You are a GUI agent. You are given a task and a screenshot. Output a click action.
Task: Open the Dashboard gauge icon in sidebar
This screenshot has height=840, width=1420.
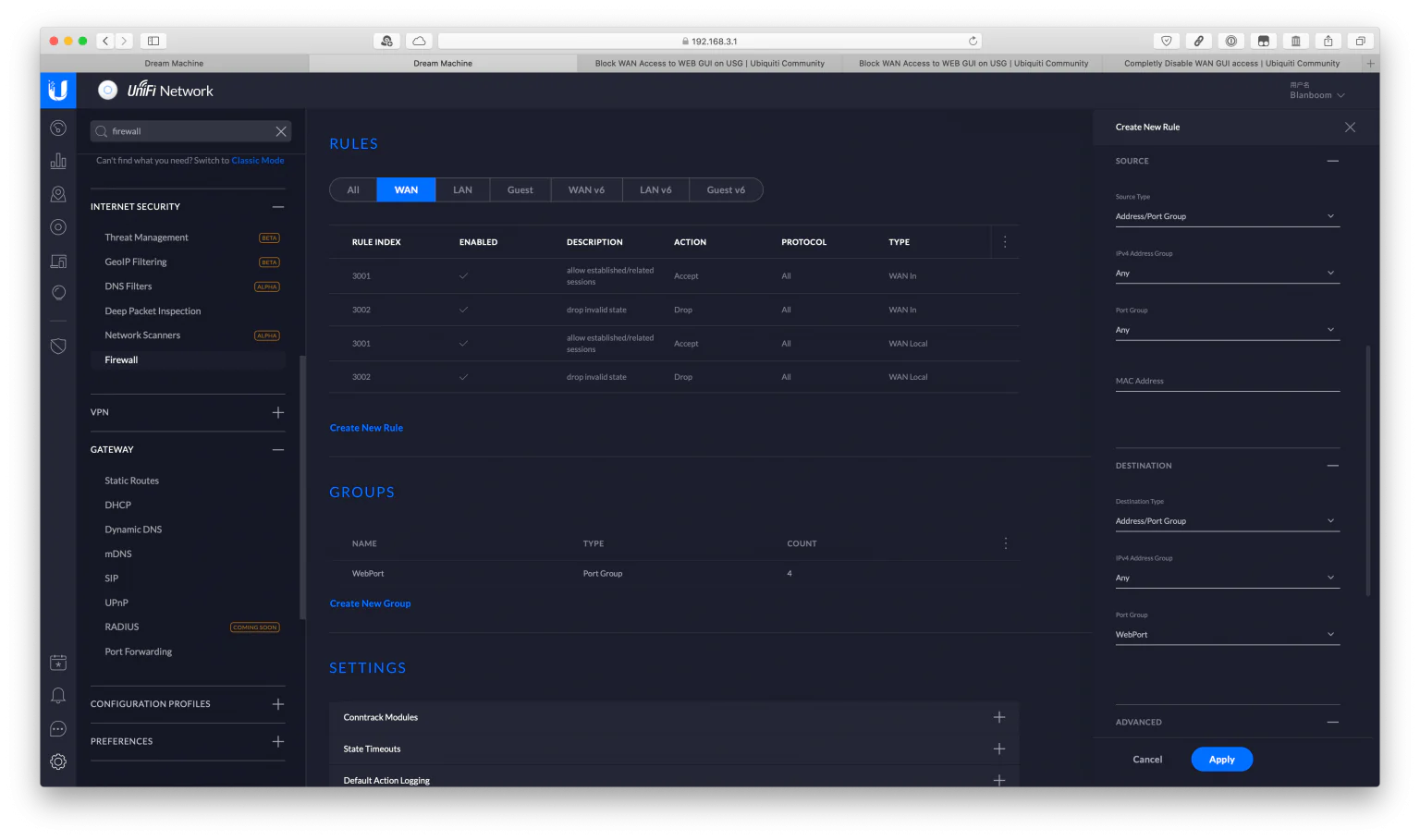(58, 128)
